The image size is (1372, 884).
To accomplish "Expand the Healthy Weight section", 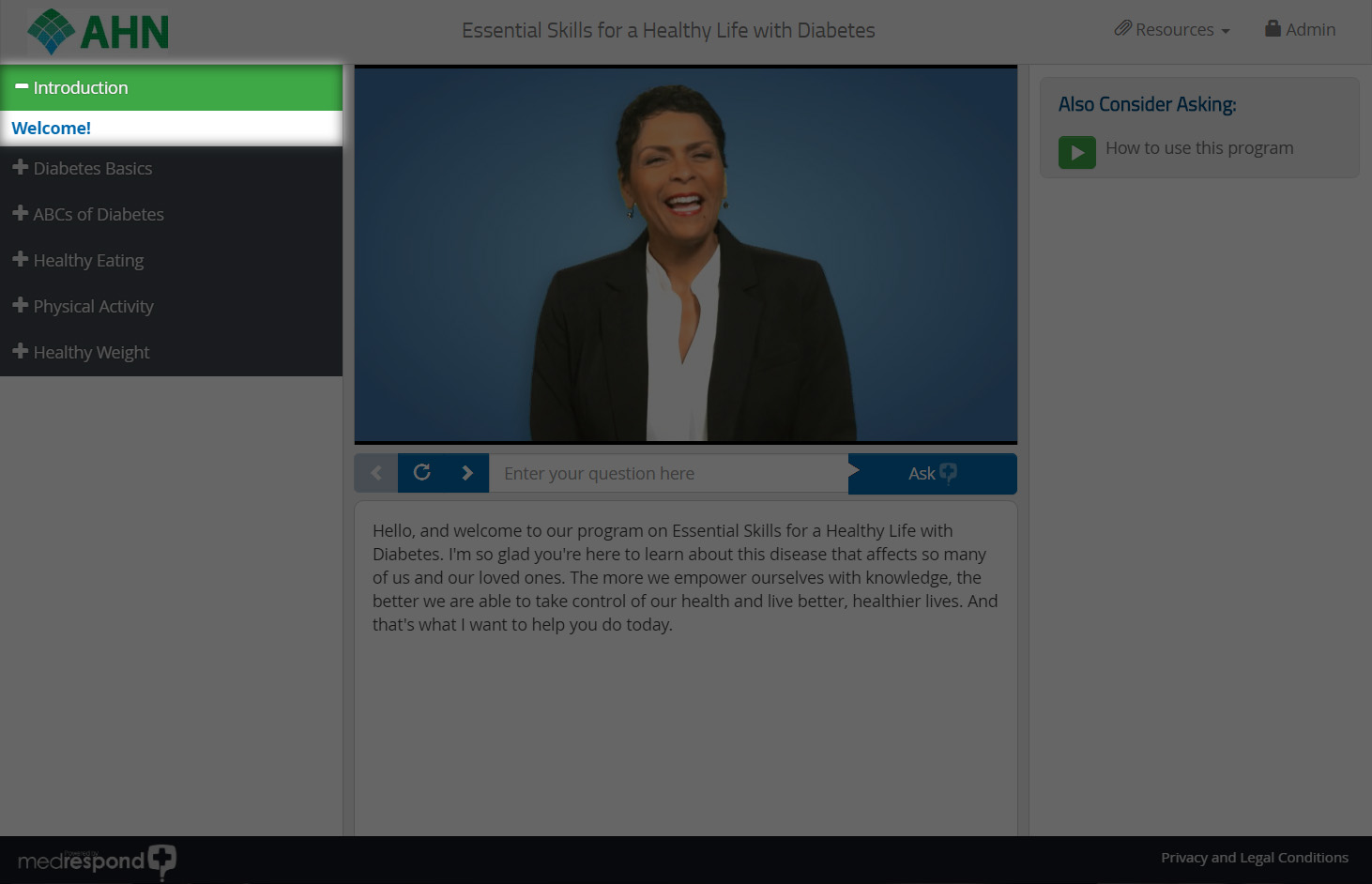I will click(91, 353).
